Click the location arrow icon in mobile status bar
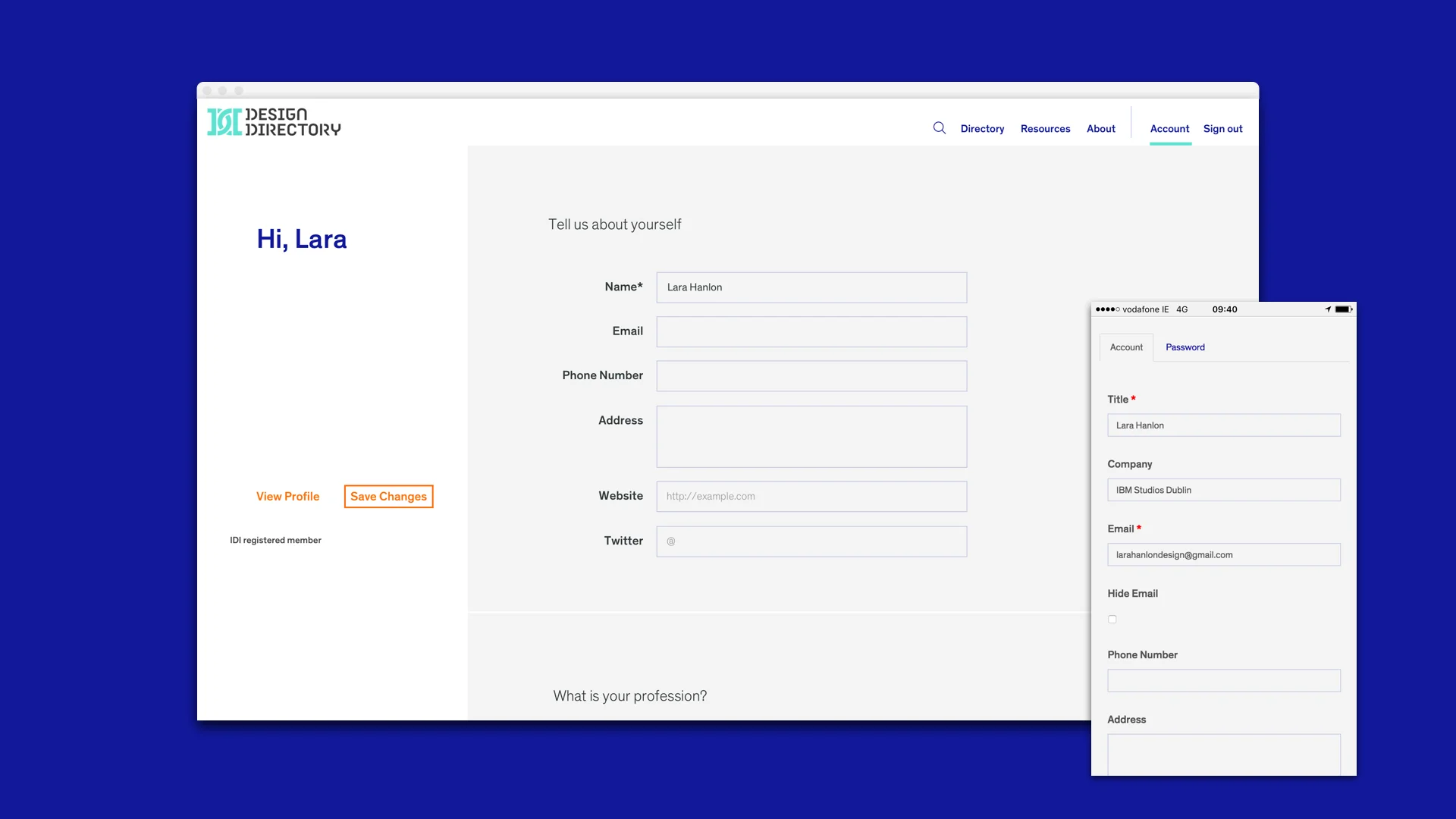 tap(1328, 309)
